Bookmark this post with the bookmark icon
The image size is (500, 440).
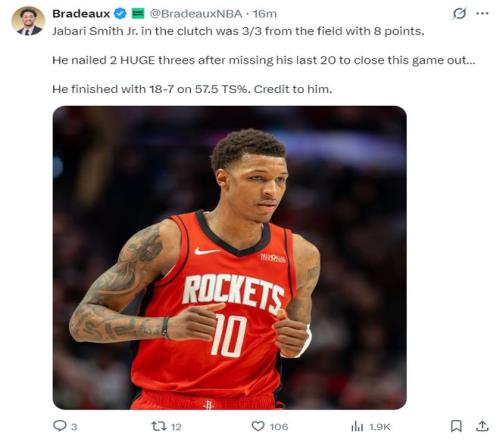456,426
